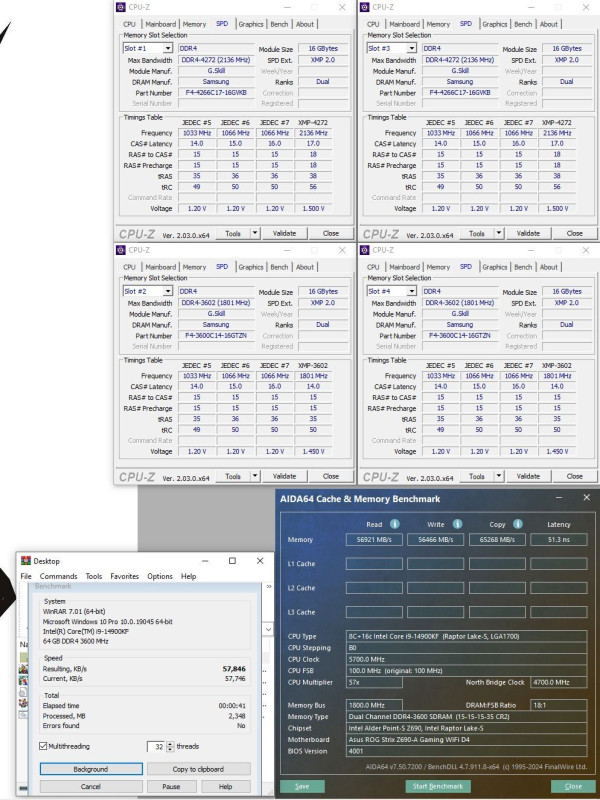Viewport: 600px width, 800px height.
Task: Click Part Number F4-4266C17-16GVKB in Slot #1 window
Action: pyautogui.click(x=216, y=93)
